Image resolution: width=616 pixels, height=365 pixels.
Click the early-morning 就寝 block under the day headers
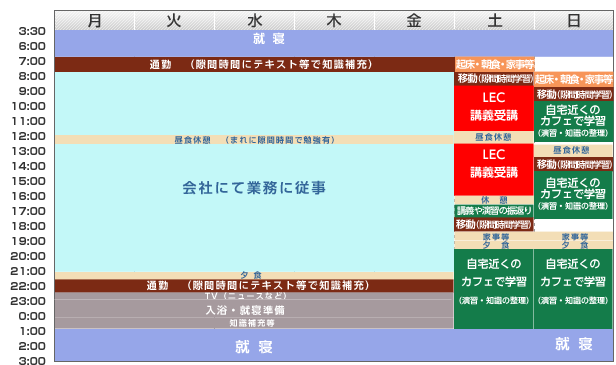(x=334, y=43)
